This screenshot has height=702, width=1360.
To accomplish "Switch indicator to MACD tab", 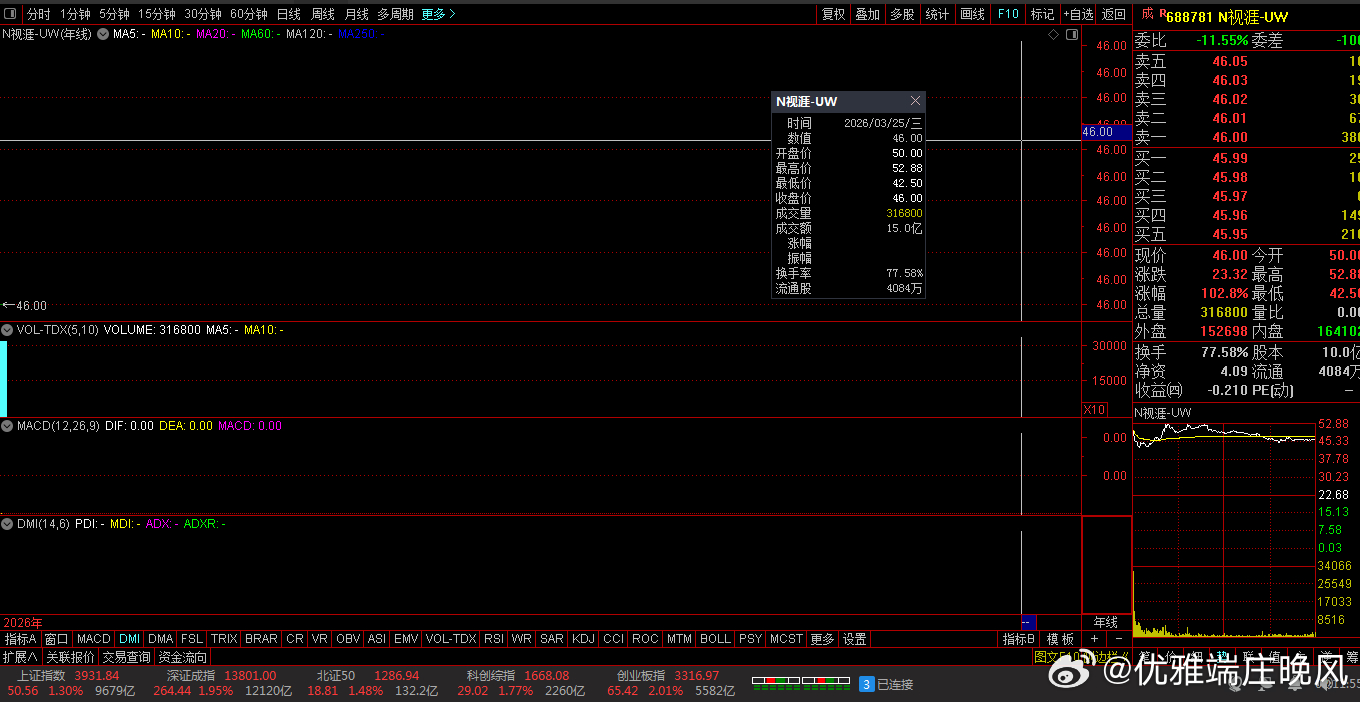I will click(94, 639).
